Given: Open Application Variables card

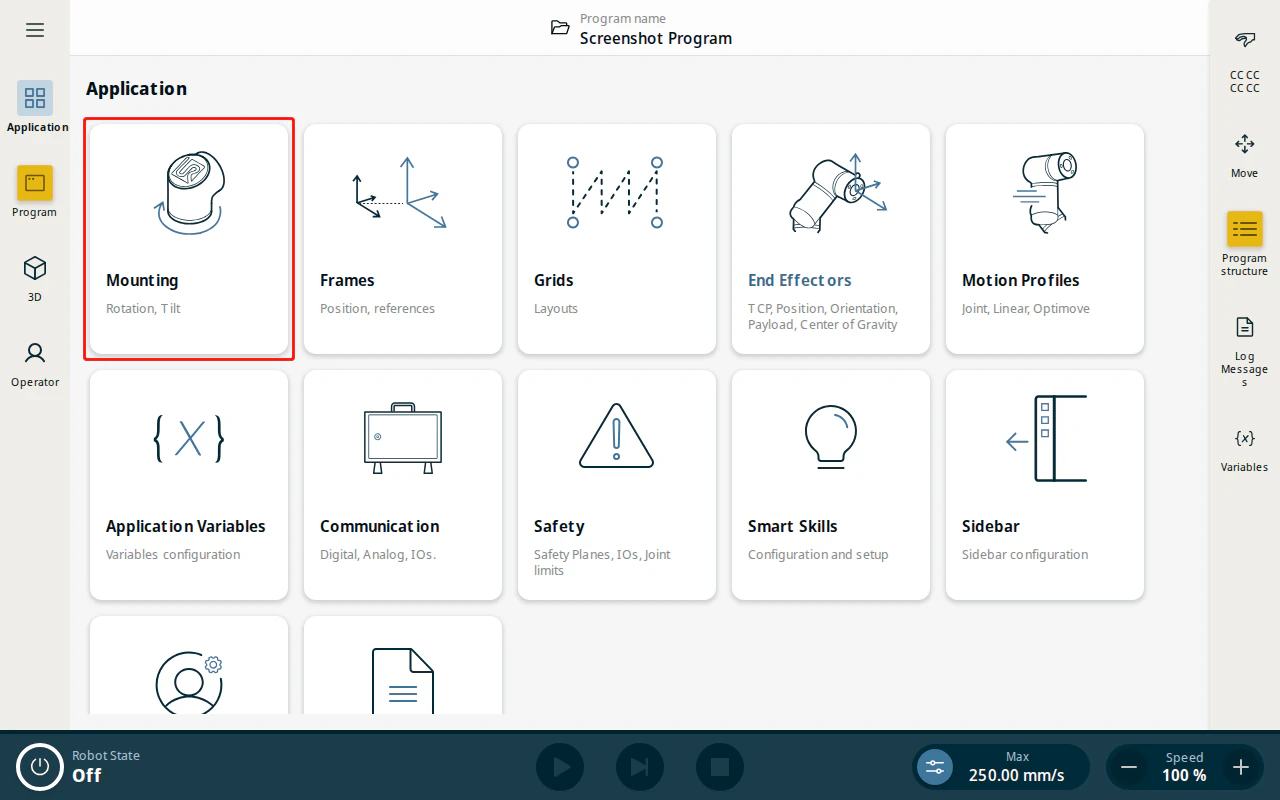Looking at the screenshot, I should (x=189, y=485).
